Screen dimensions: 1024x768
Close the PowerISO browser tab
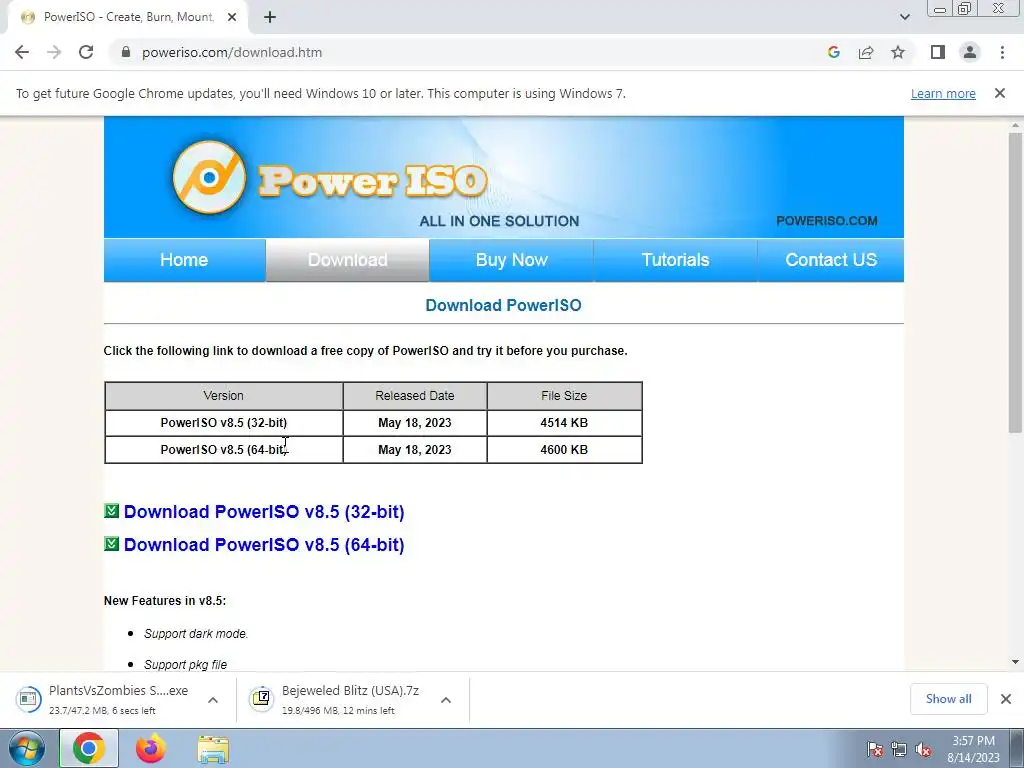coord(232,17)
